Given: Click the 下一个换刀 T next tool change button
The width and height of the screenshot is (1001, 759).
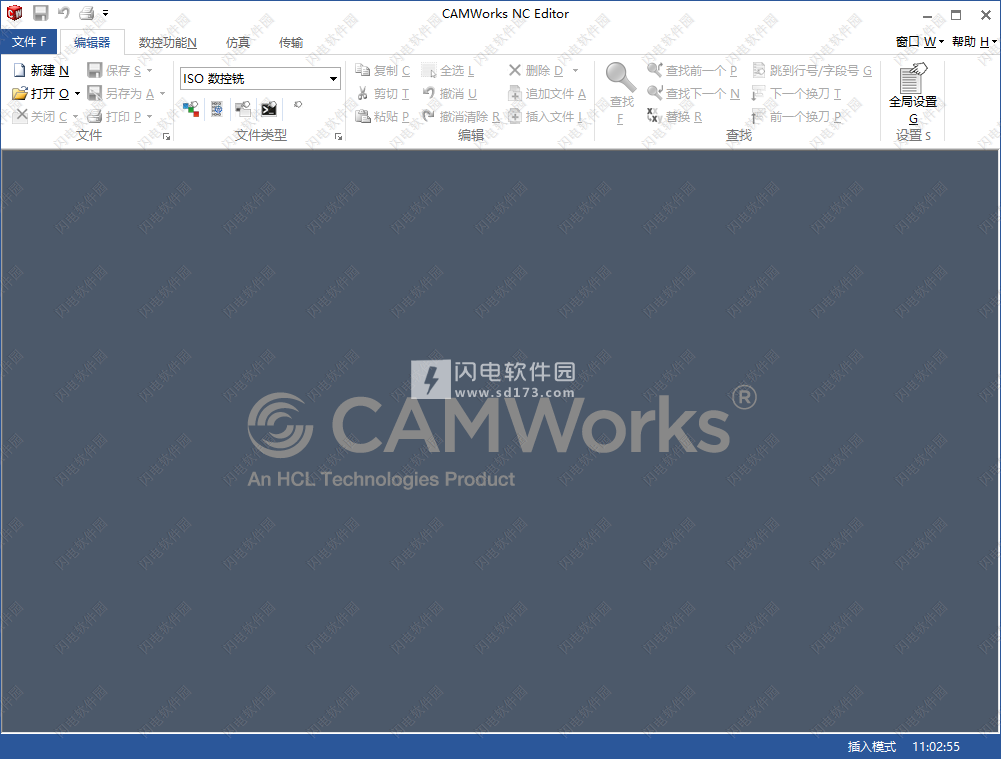Looking at the screenshot, I should pyautogui.click(x=796, y=94).
